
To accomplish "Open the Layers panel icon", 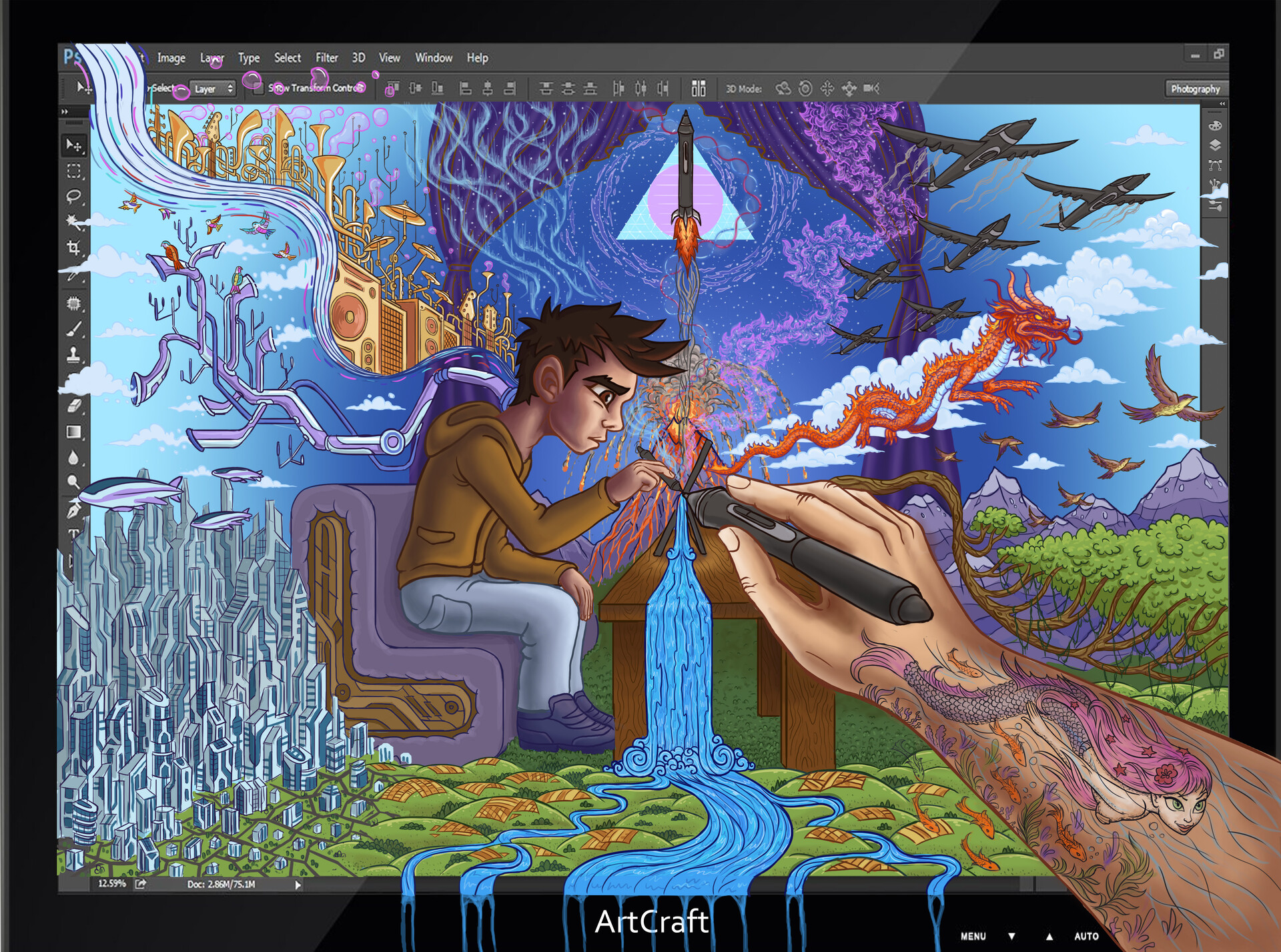I will pyautogui.click(x=1215, y=145).
